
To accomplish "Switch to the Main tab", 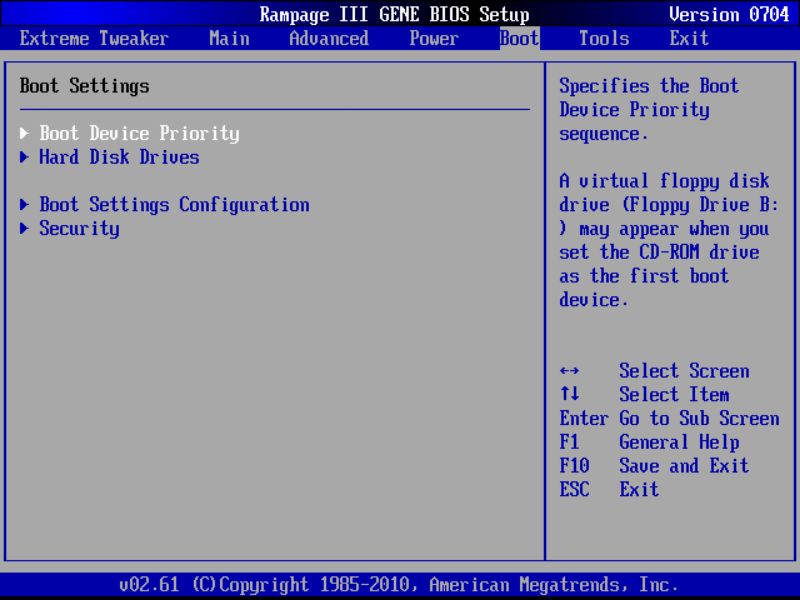I will coord(229,39).
